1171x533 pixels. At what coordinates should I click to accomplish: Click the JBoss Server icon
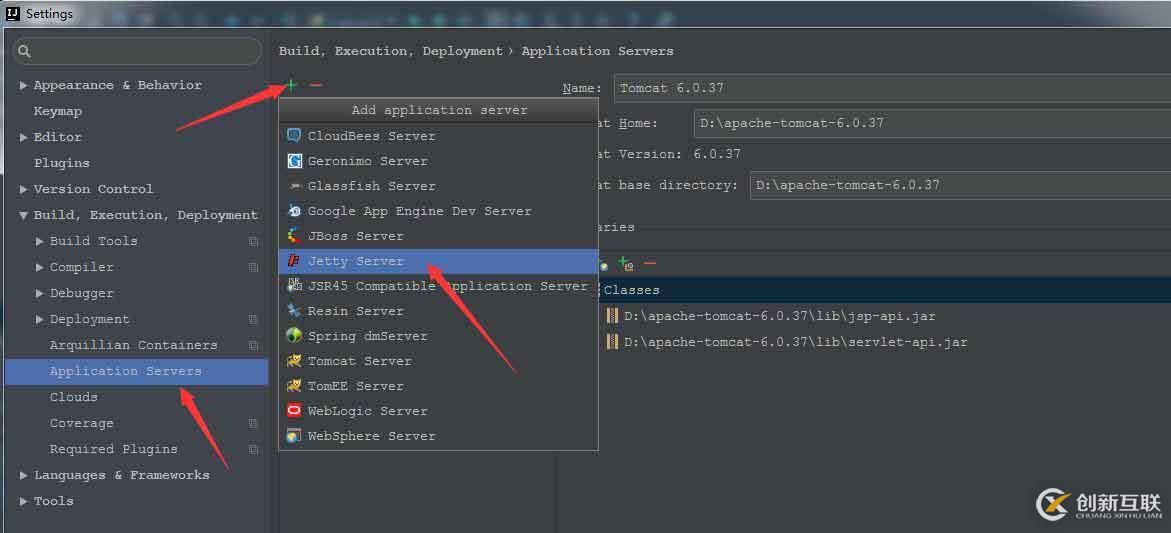tap(294, 236)
